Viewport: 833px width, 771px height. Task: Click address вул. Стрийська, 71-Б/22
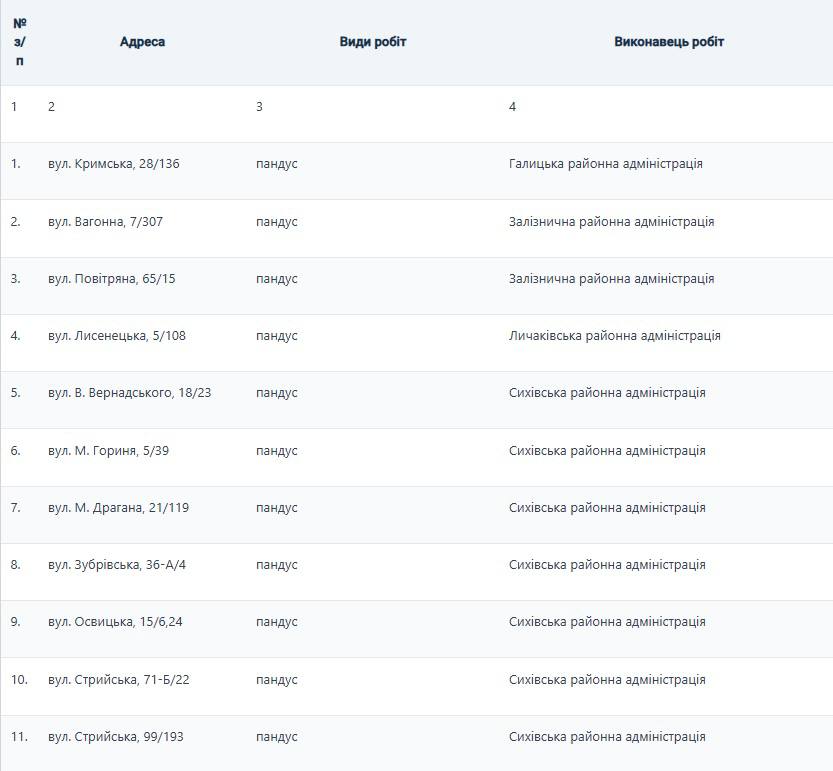click(119, 680)
